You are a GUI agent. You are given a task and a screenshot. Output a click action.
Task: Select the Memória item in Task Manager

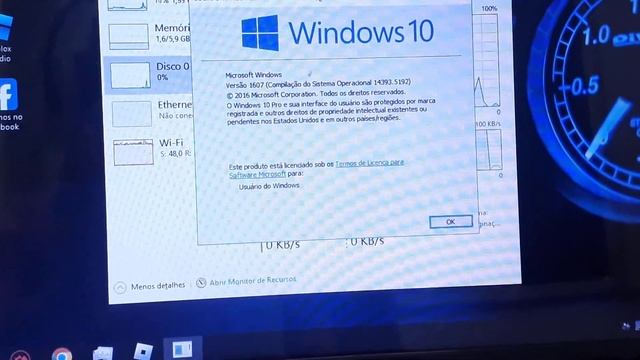click(149, 35)
